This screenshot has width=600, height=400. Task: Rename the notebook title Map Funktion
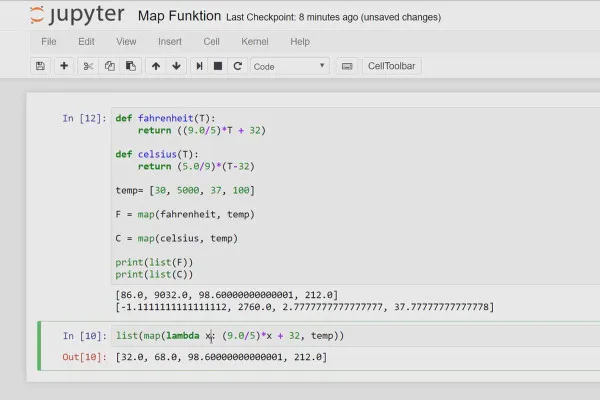click(179, 16)
